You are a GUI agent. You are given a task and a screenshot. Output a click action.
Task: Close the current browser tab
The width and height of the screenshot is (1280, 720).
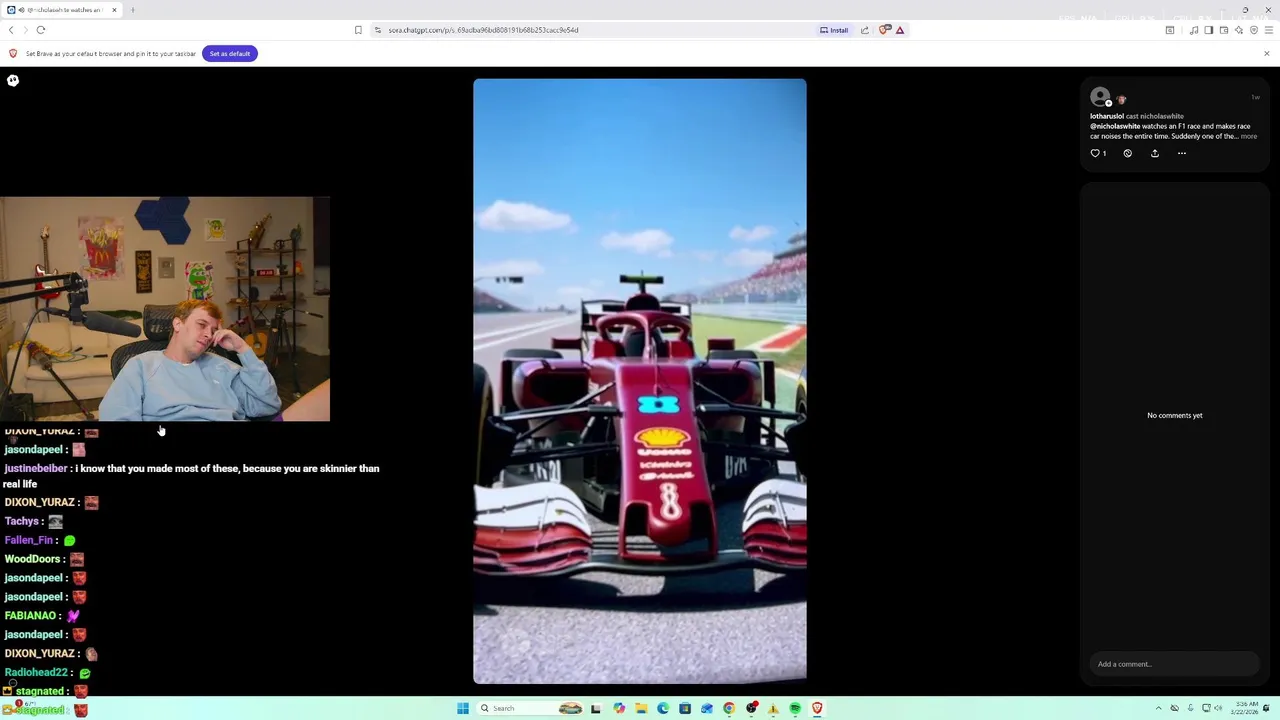point(114,10)
